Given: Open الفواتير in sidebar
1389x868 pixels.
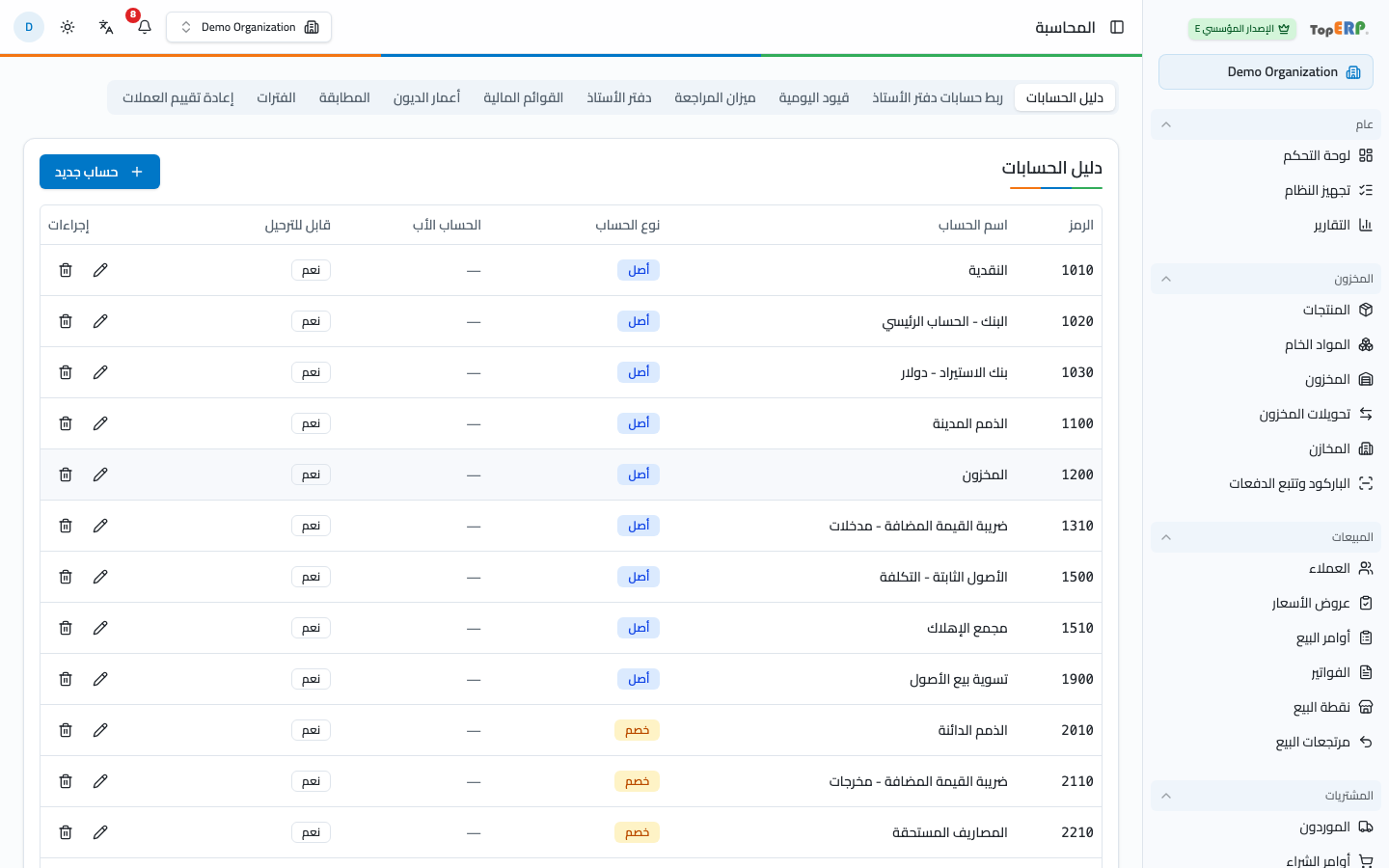Looking at the screenshot, I should point(1266,672).
